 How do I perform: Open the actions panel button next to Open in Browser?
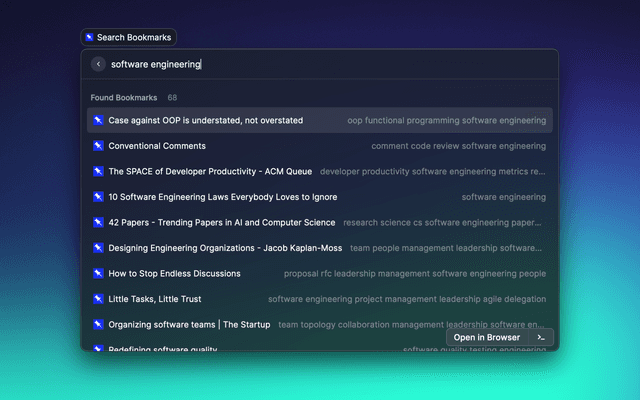pyautogui.click(x=541, y=337)
